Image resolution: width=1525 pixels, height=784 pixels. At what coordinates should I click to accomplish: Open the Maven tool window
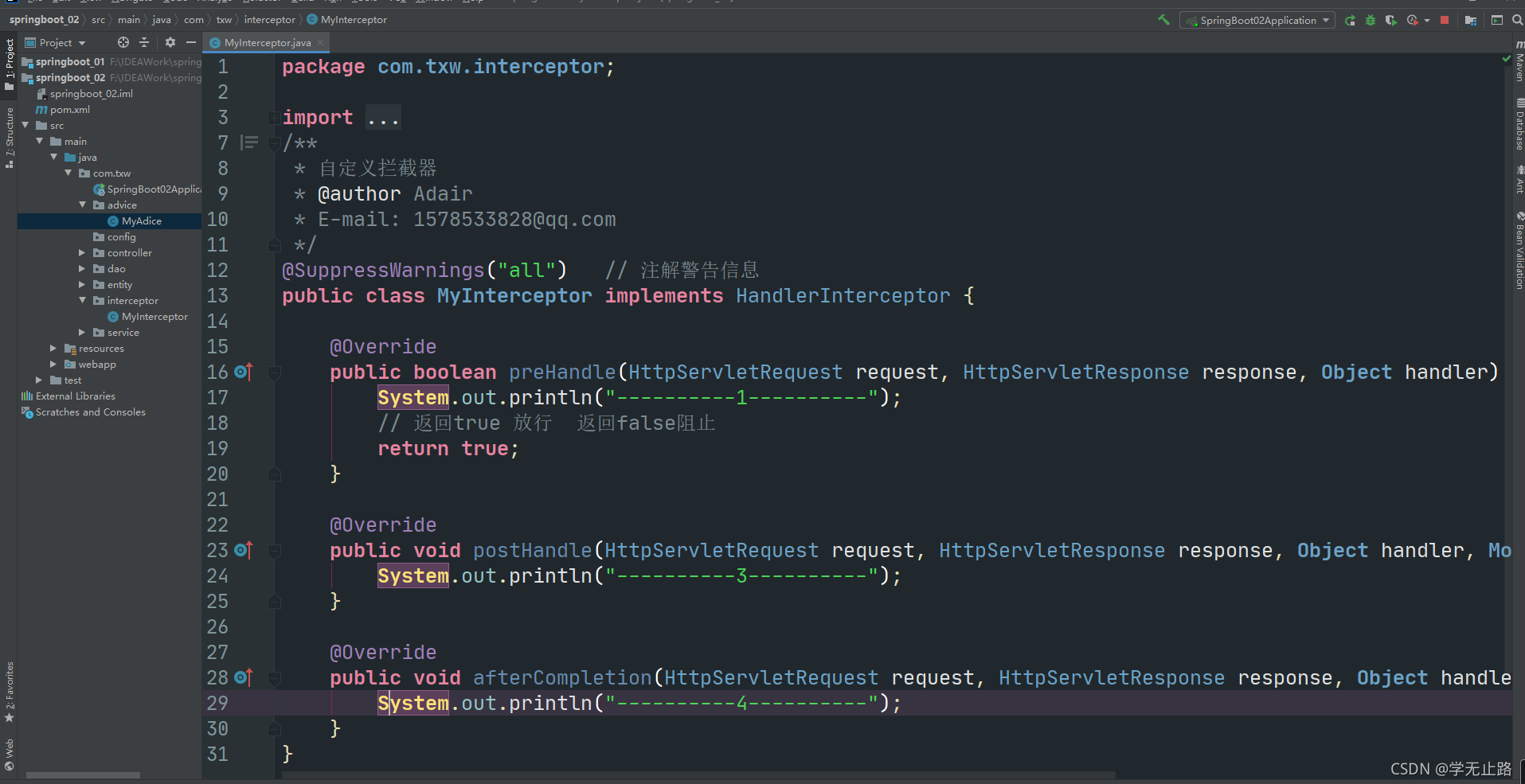[x=1519, y=63]
